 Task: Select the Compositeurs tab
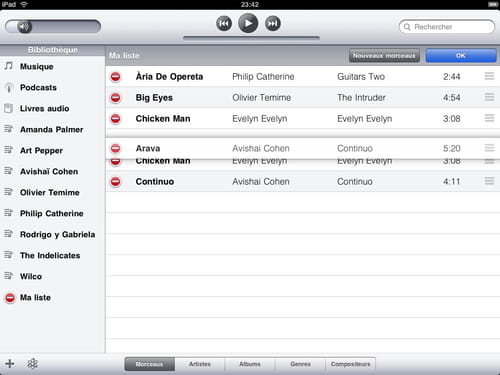pyautogui.click(x=350, y=364)
